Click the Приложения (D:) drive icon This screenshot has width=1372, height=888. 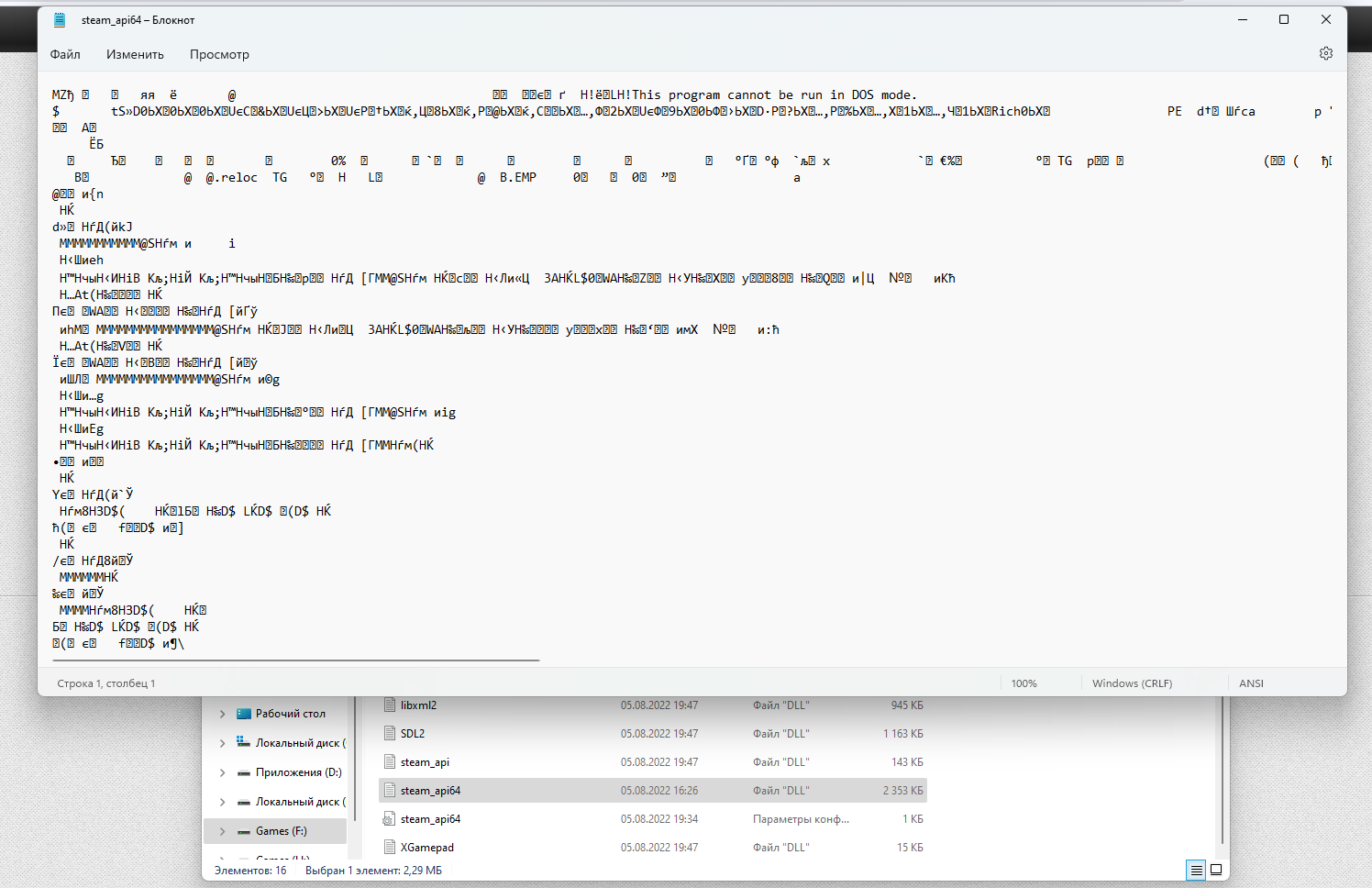244,772
